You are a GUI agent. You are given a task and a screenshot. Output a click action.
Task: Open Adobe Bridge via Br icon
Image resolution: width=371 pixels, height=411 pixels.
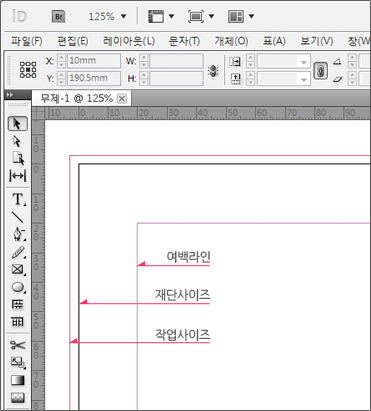click(x=59, y=16)
